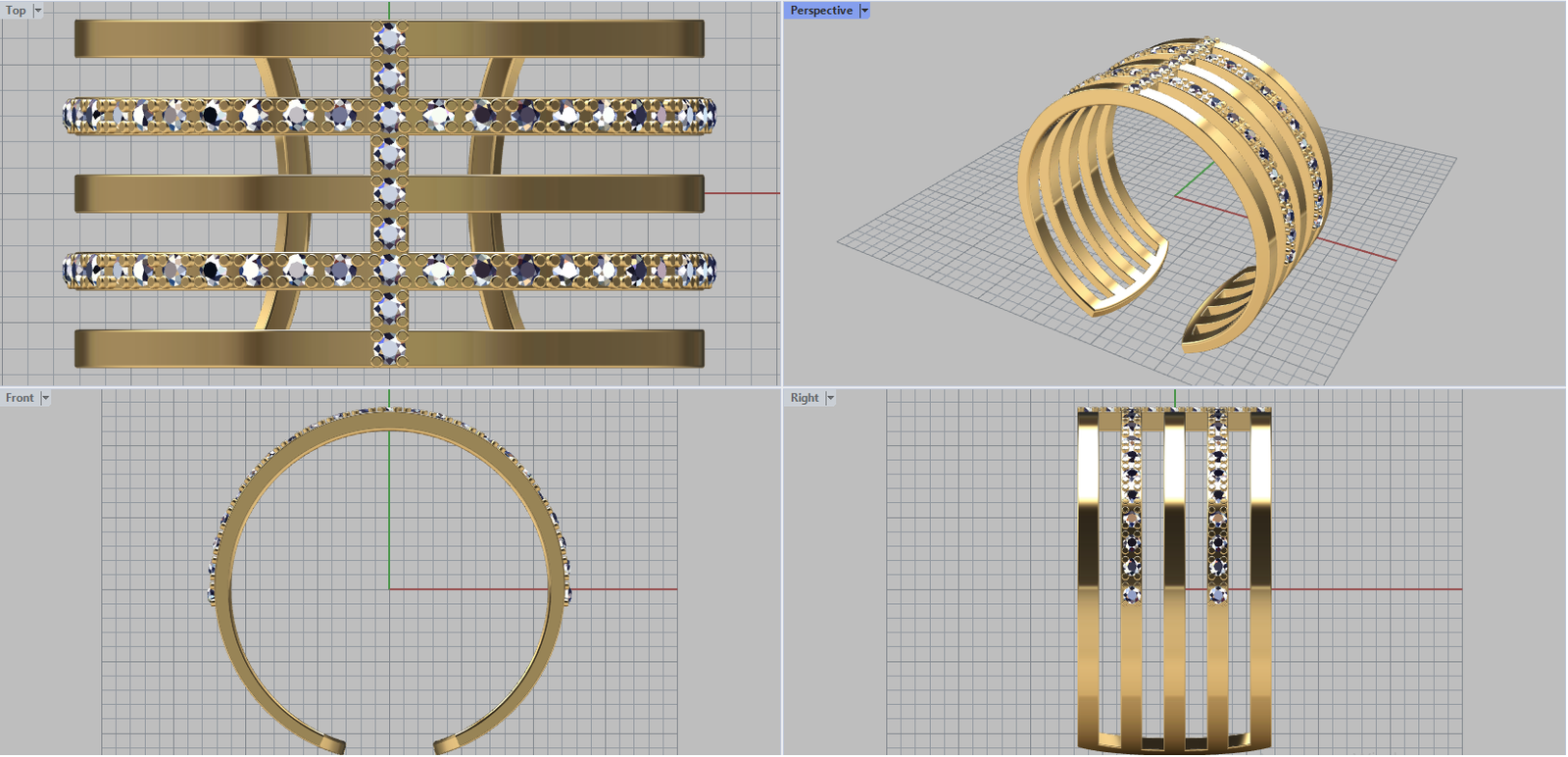
Task: Open the Top viewport dropdown arrow
Action: tap(38, 11)
